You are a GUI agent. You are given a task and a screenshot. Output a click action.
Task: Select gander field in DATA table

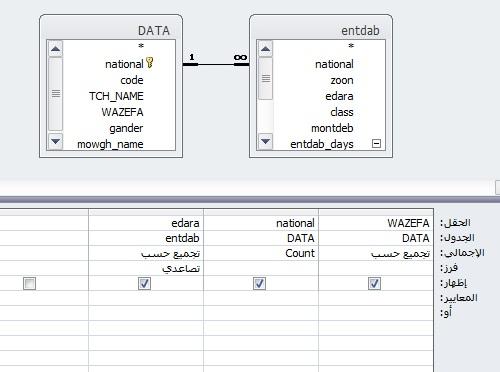click(x=126, y=128)
